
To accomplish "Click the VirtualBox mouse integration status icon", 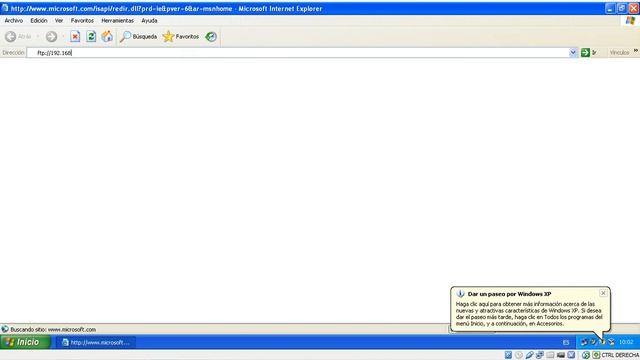I will coord(586,355).
